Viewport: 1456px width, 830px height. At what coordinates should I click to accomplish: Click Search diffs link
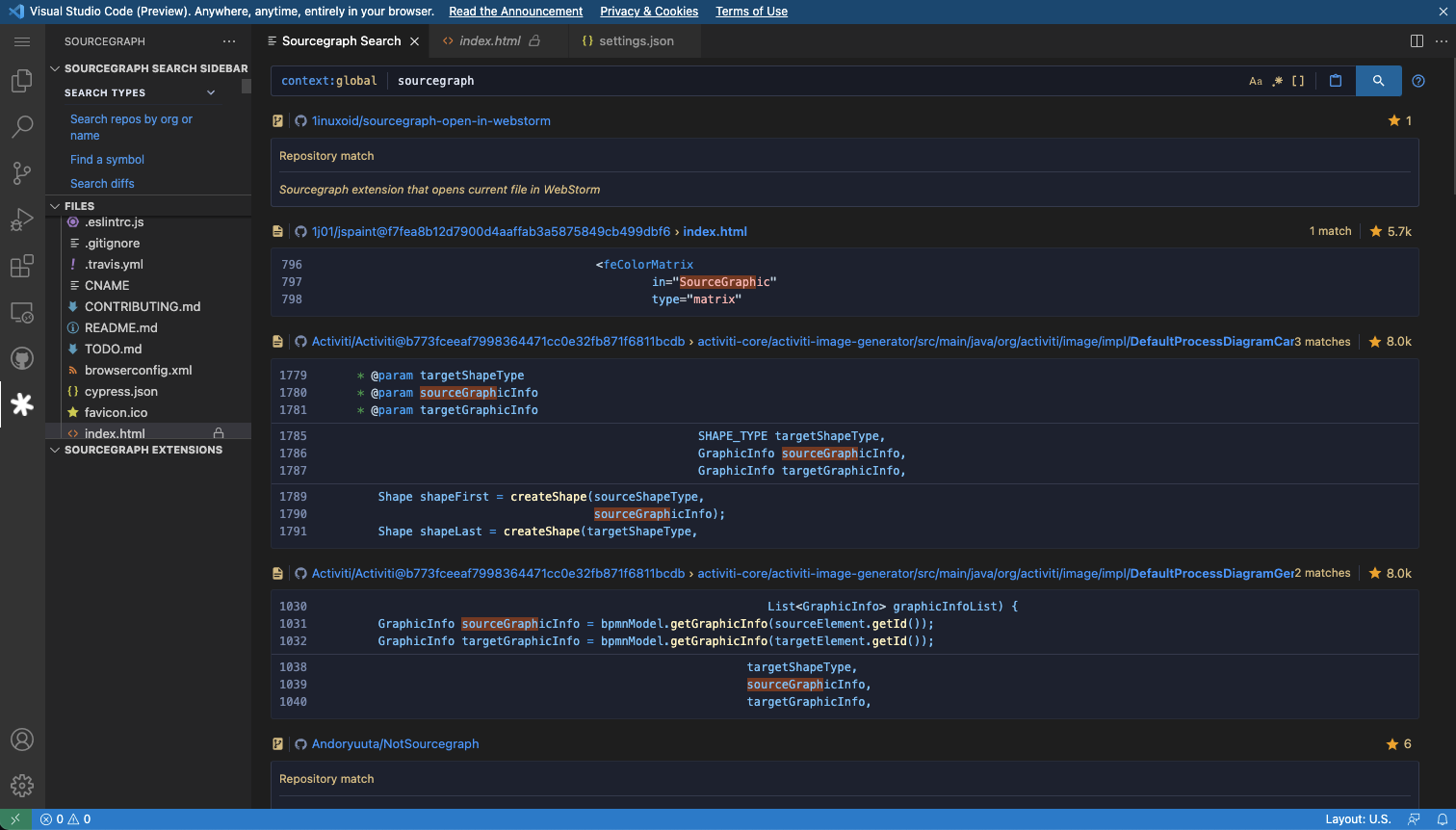102,184
